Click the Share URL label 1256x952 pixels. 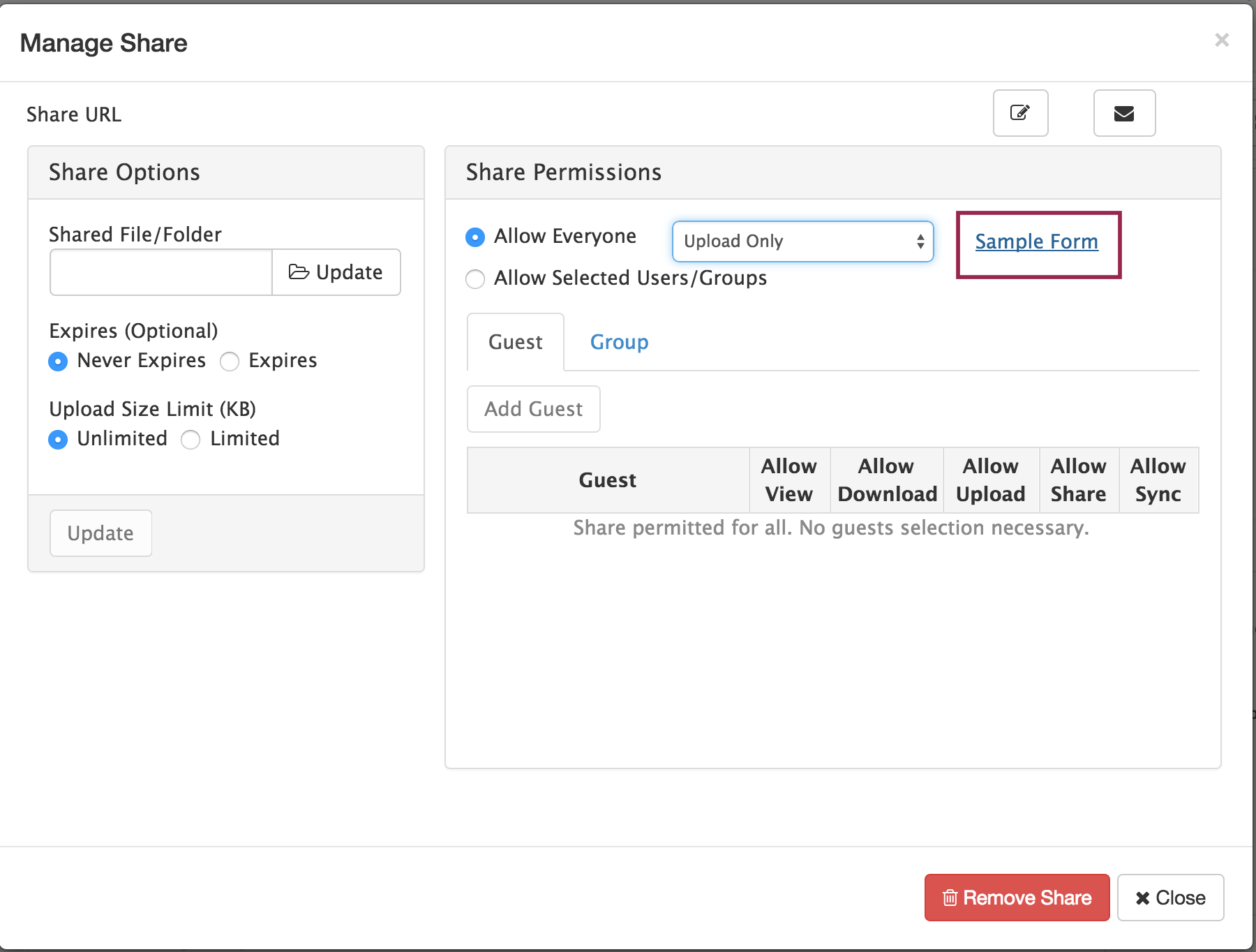point(74,114)
